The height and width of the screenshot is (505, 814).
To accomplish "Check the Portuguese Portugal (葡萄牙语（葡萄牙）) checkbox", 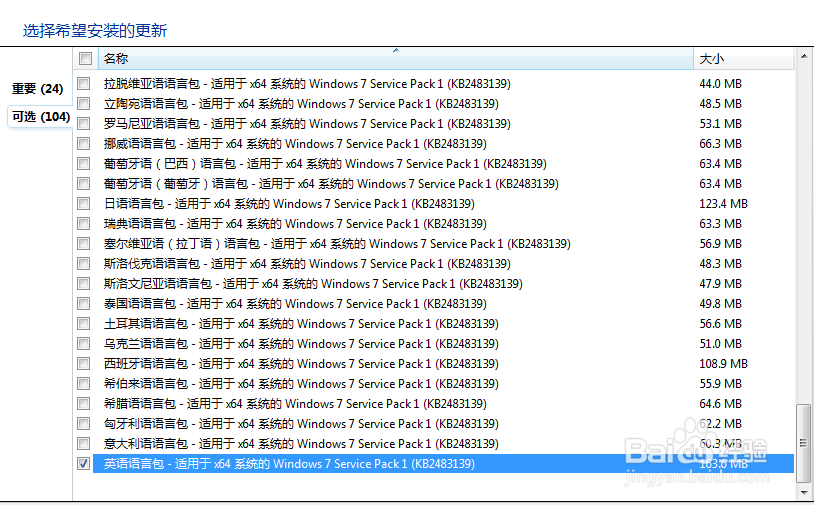I will coord(84,183).
